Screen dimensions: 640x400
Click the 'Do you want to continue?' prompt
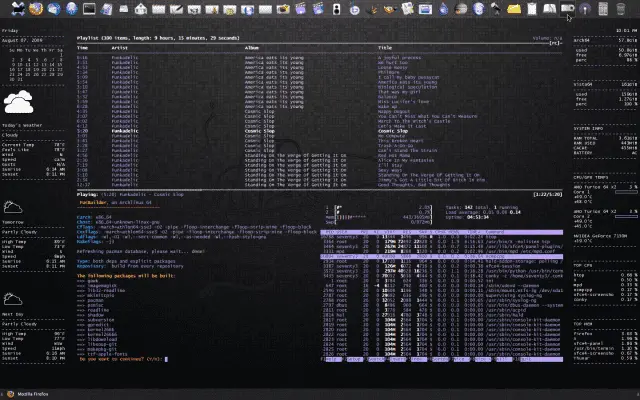click(123, 359)
